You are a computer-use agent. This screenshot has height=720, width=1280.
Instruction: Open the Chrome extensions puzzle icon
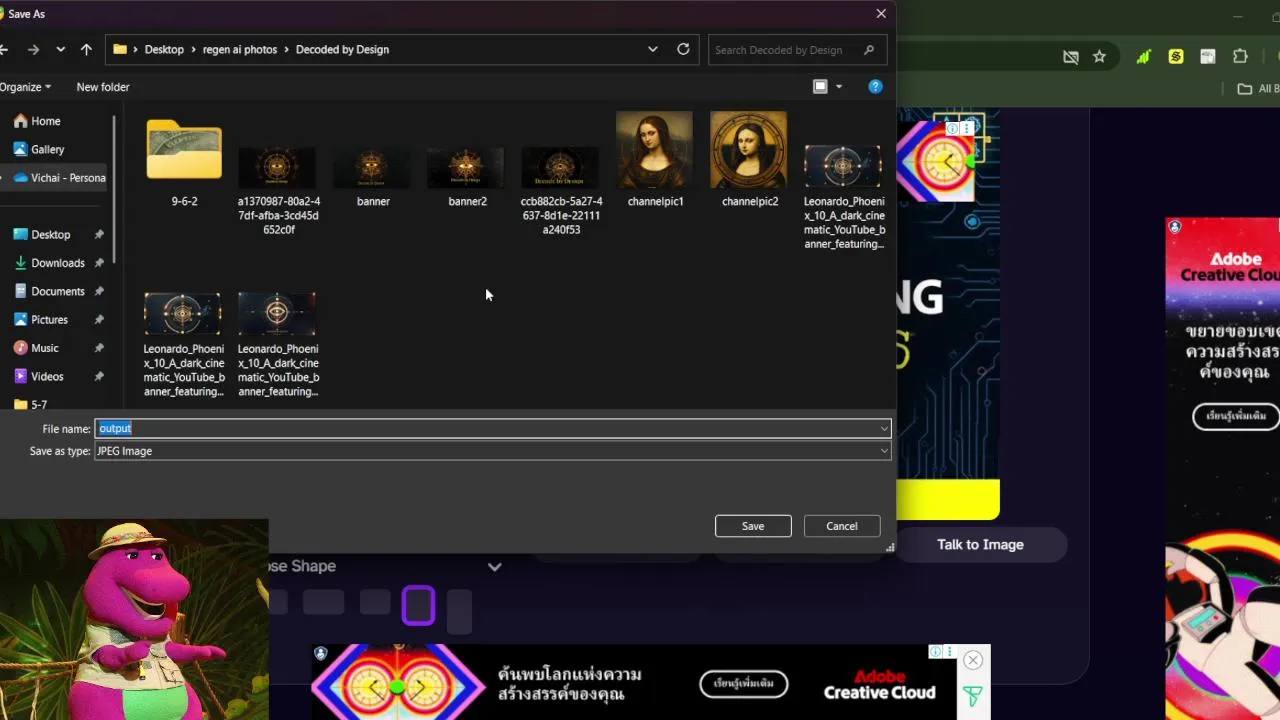tap(1241, 57)
